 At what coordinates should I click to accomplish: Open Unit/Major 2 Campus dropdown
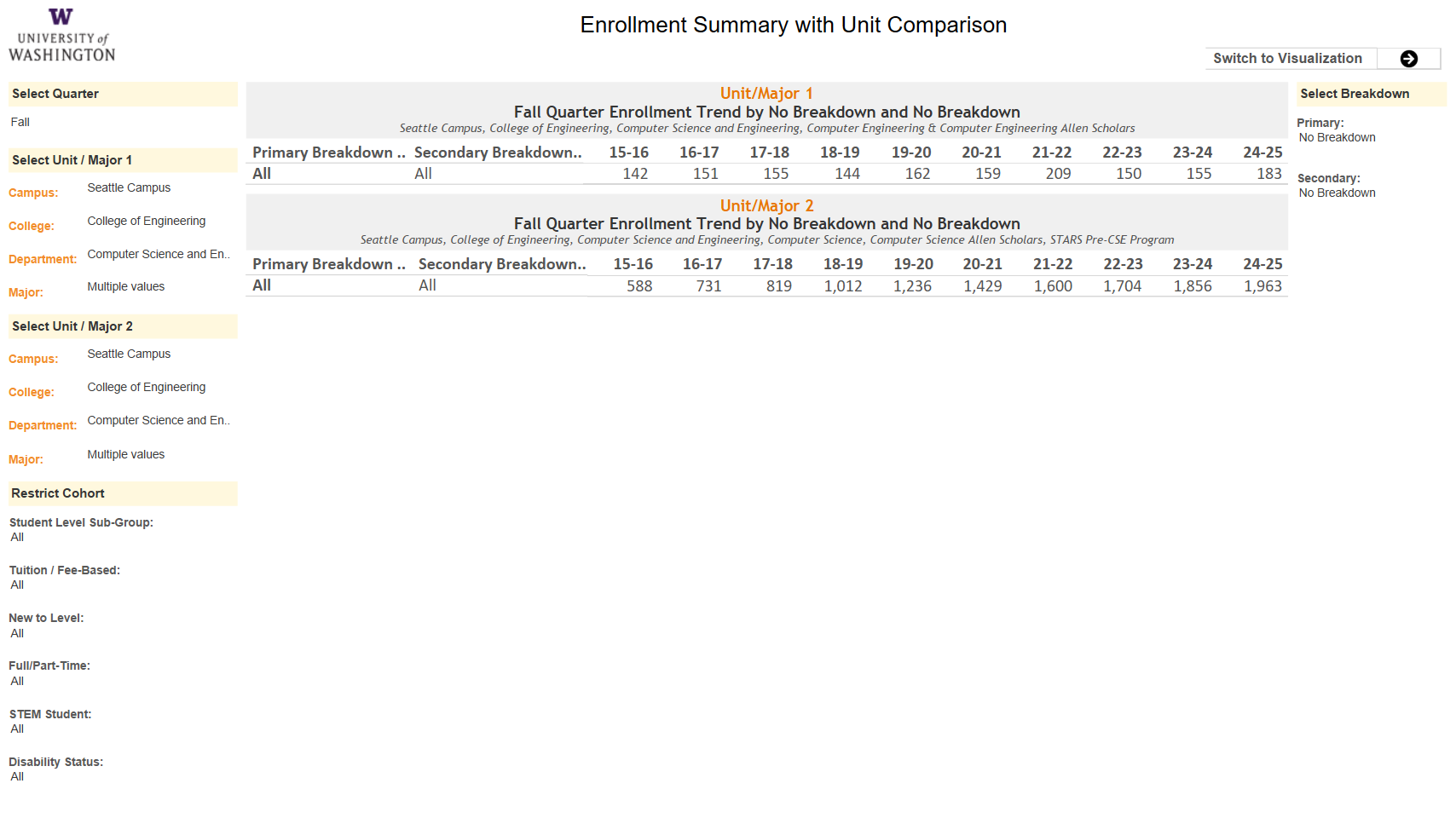[x=159, y=354]
